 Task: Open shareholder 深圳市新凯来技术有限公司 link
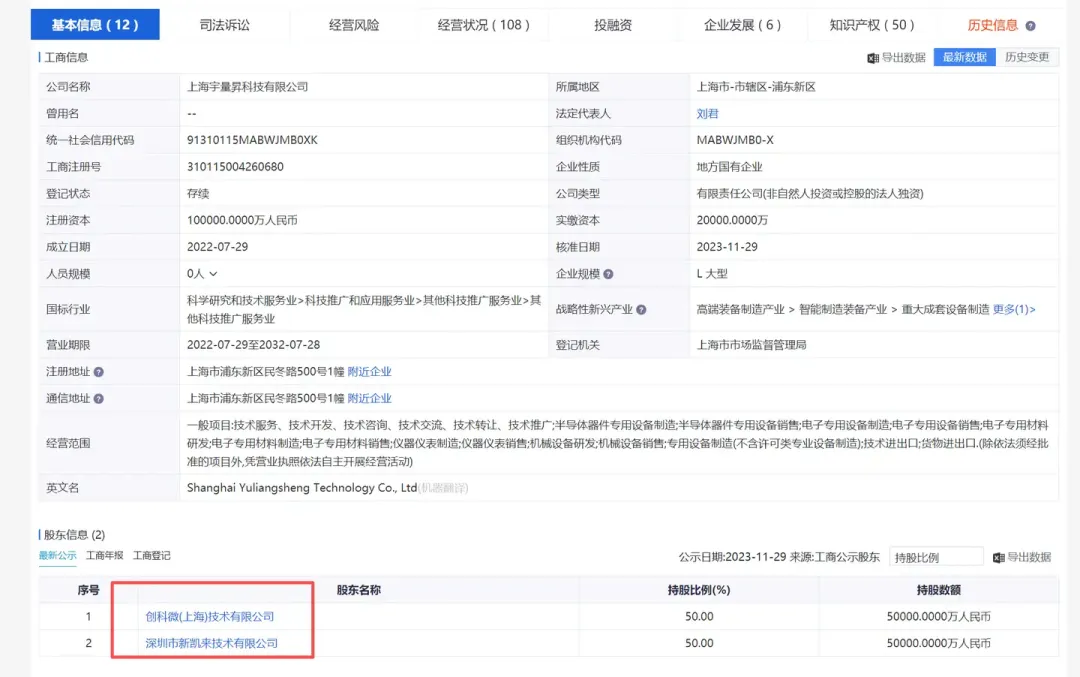(x=211, y=643)
